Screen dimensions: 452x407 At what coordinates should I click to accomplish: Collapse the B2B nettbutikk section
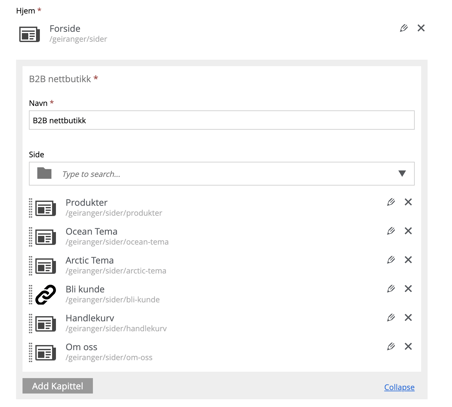tap(399, 387)
